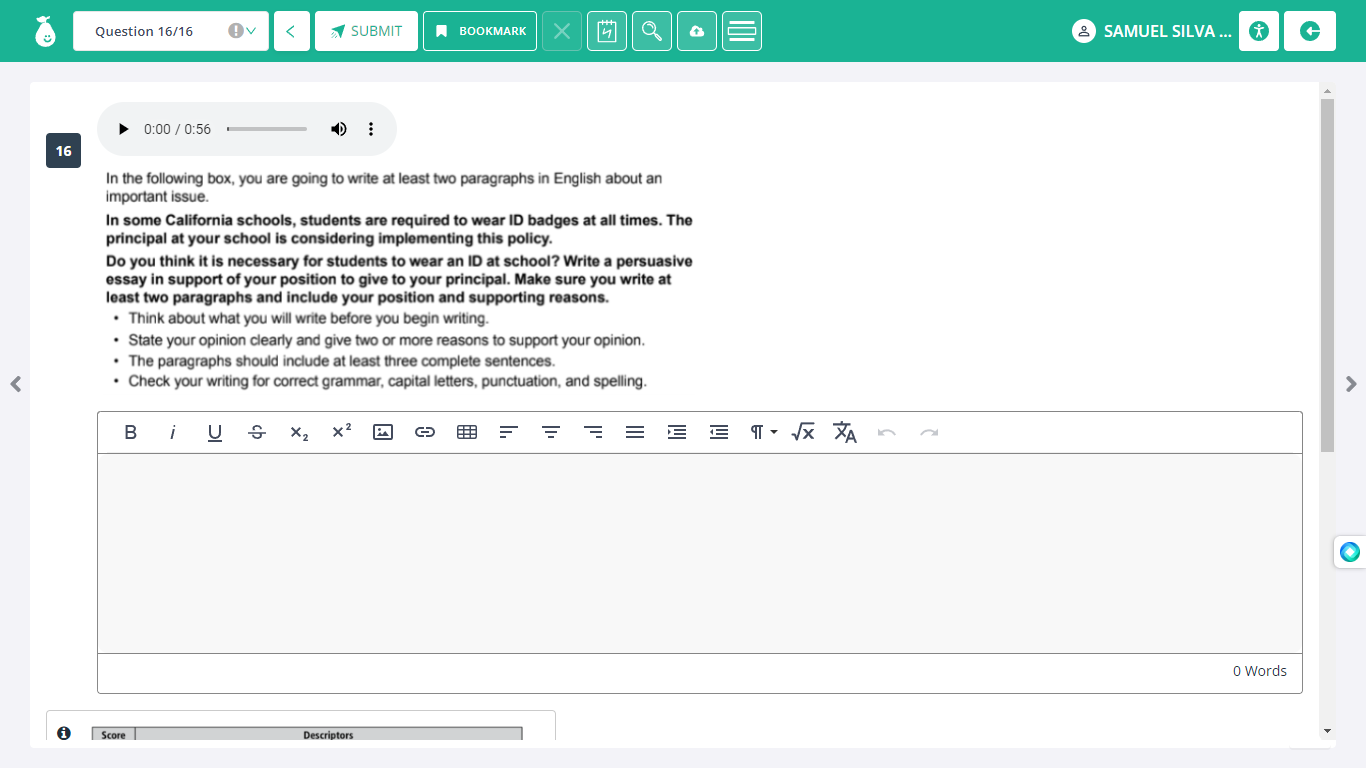Viewport: 1366px width, 768px height.
Task: Justify text alignment
Action: (635, 432)
